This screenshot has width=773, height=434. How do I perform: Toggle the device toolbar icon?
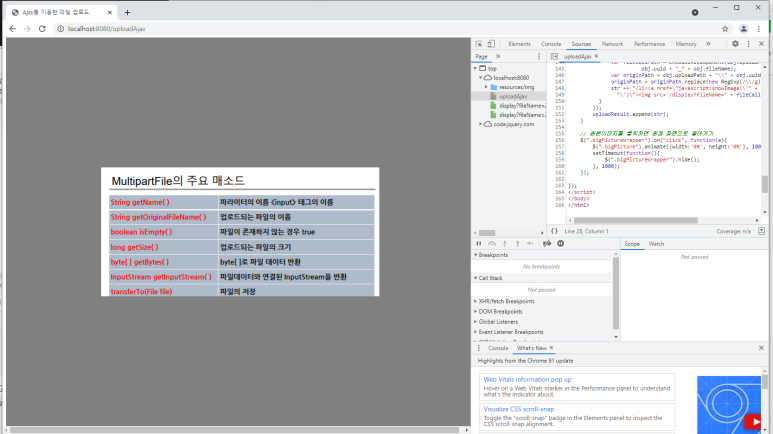(491, 44)
